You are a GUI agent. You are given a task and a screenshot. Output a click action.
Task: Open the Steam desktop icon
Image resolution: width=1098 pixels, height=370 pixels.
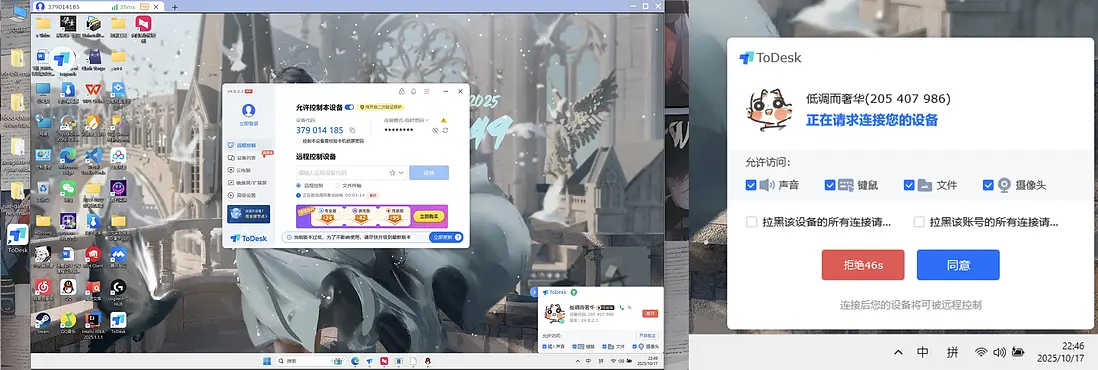(43, 321)
